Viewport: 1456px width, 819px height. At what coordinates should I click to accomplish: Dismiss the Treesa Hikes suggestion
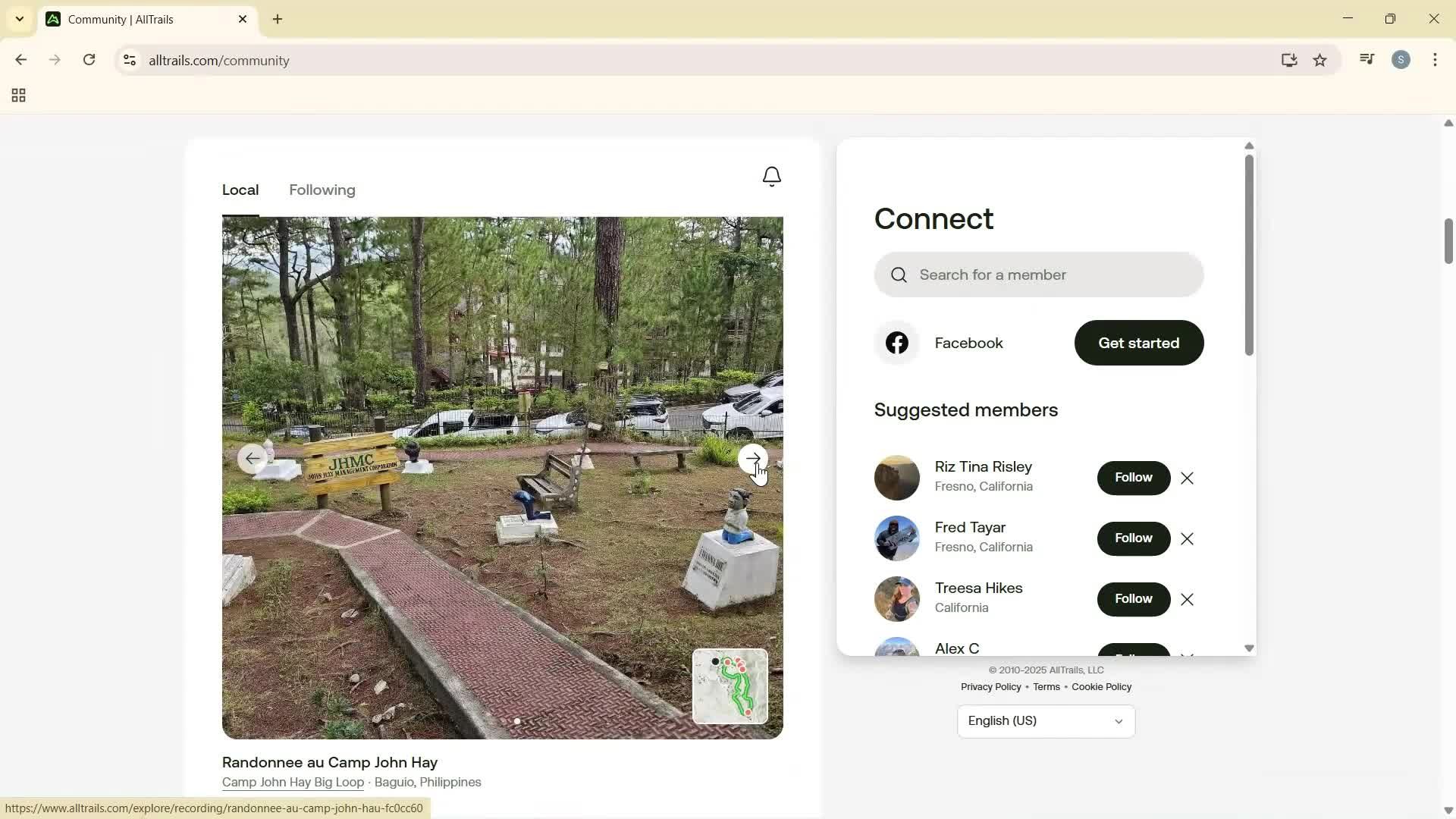pos(1187,599)
